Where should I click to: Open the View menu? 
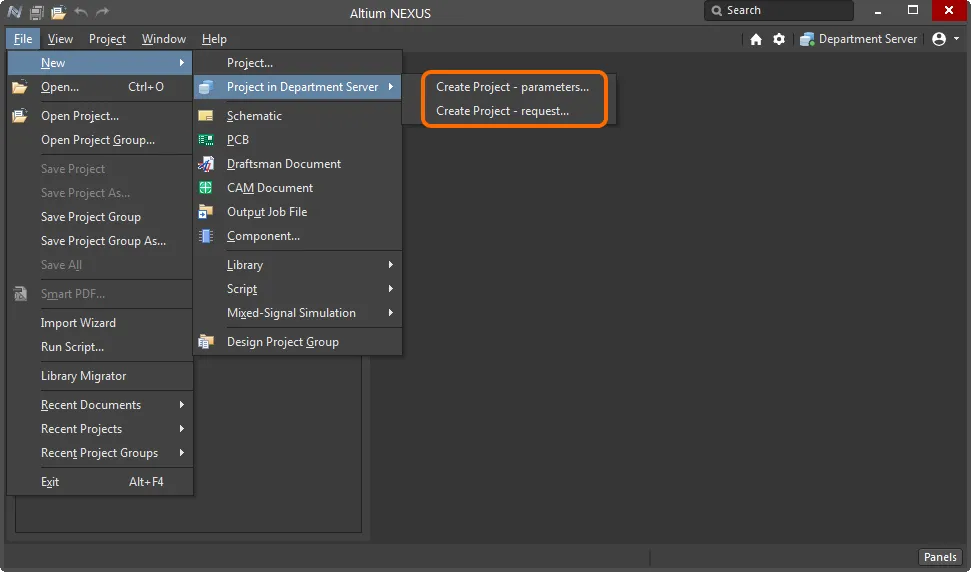(x=60, y=39)
